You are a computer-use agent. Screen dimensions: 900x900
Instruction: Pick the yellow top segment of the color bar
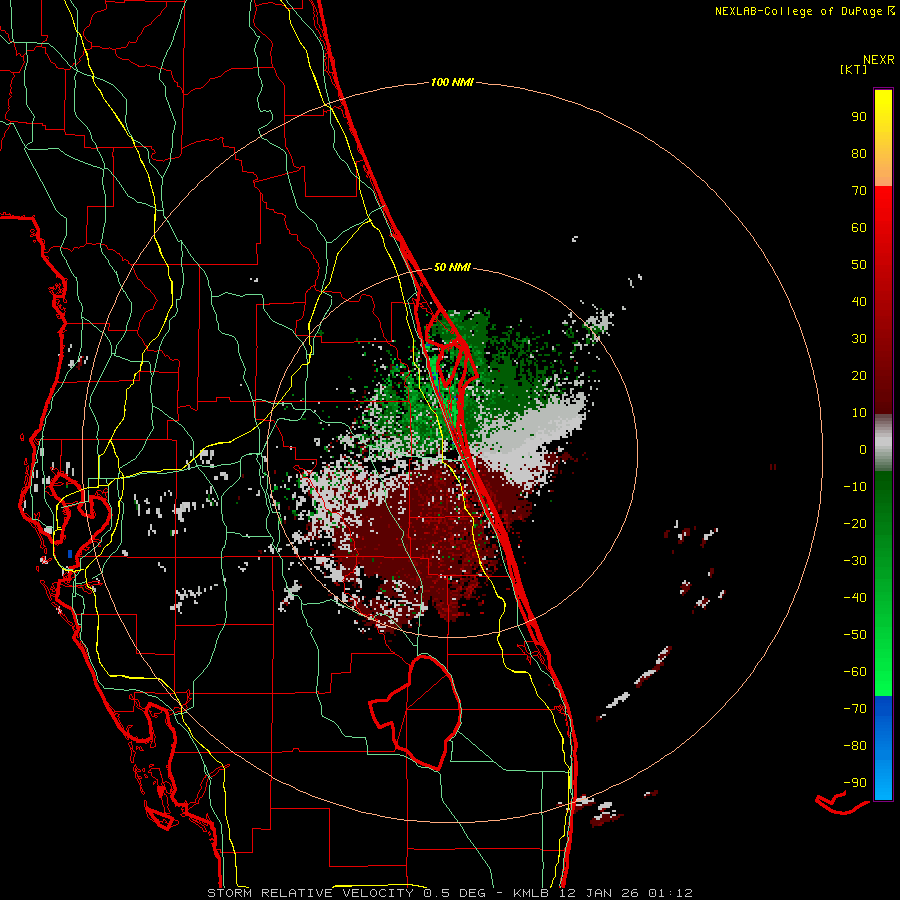point(883,138)
